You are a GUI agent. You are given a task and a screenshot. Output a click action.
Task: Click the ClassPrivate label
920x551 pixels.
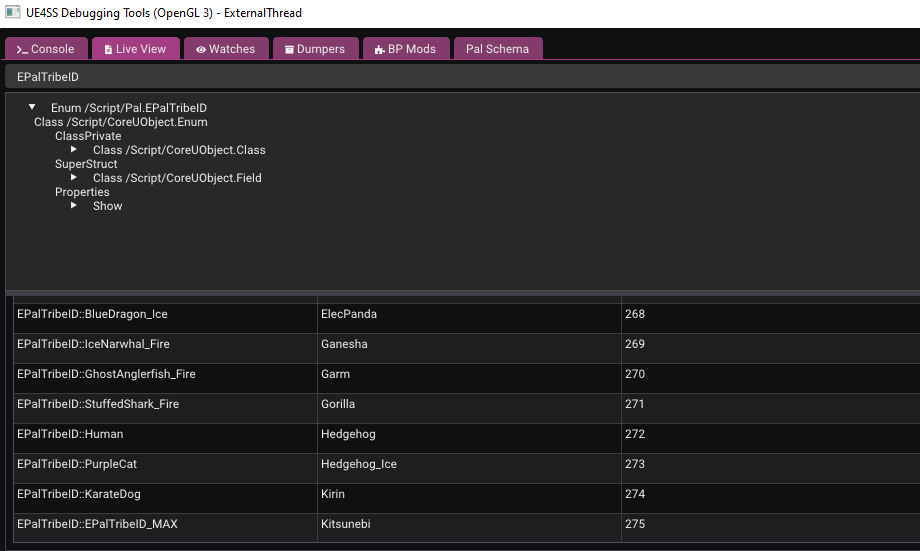[x=88, y=136]
